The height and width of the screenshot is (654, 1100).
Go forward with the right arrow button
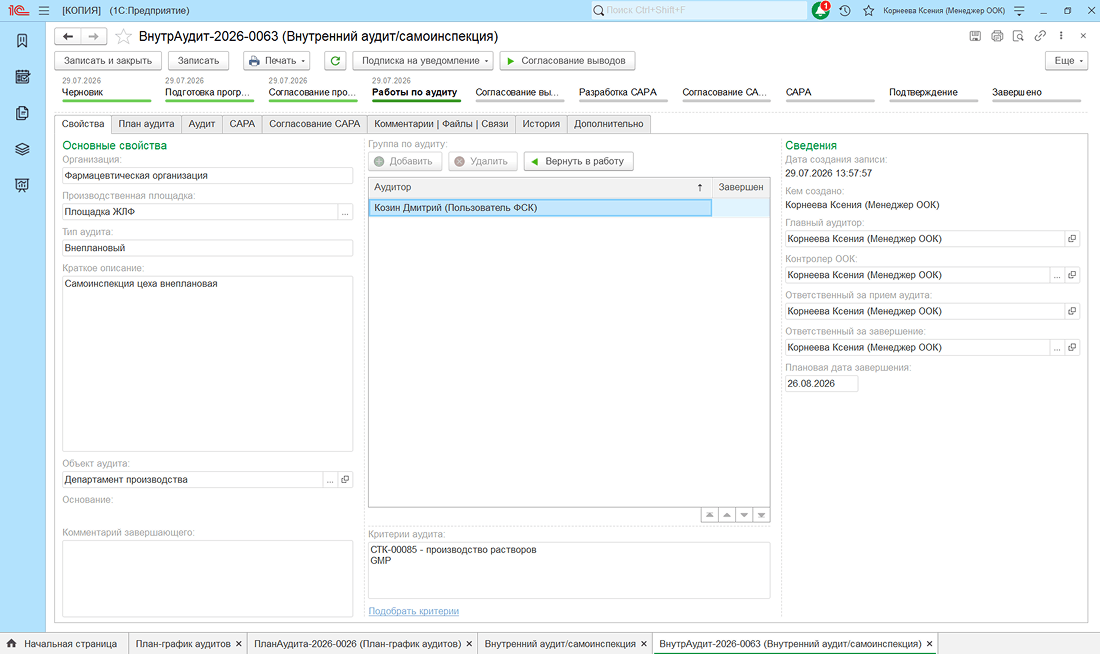93,36
